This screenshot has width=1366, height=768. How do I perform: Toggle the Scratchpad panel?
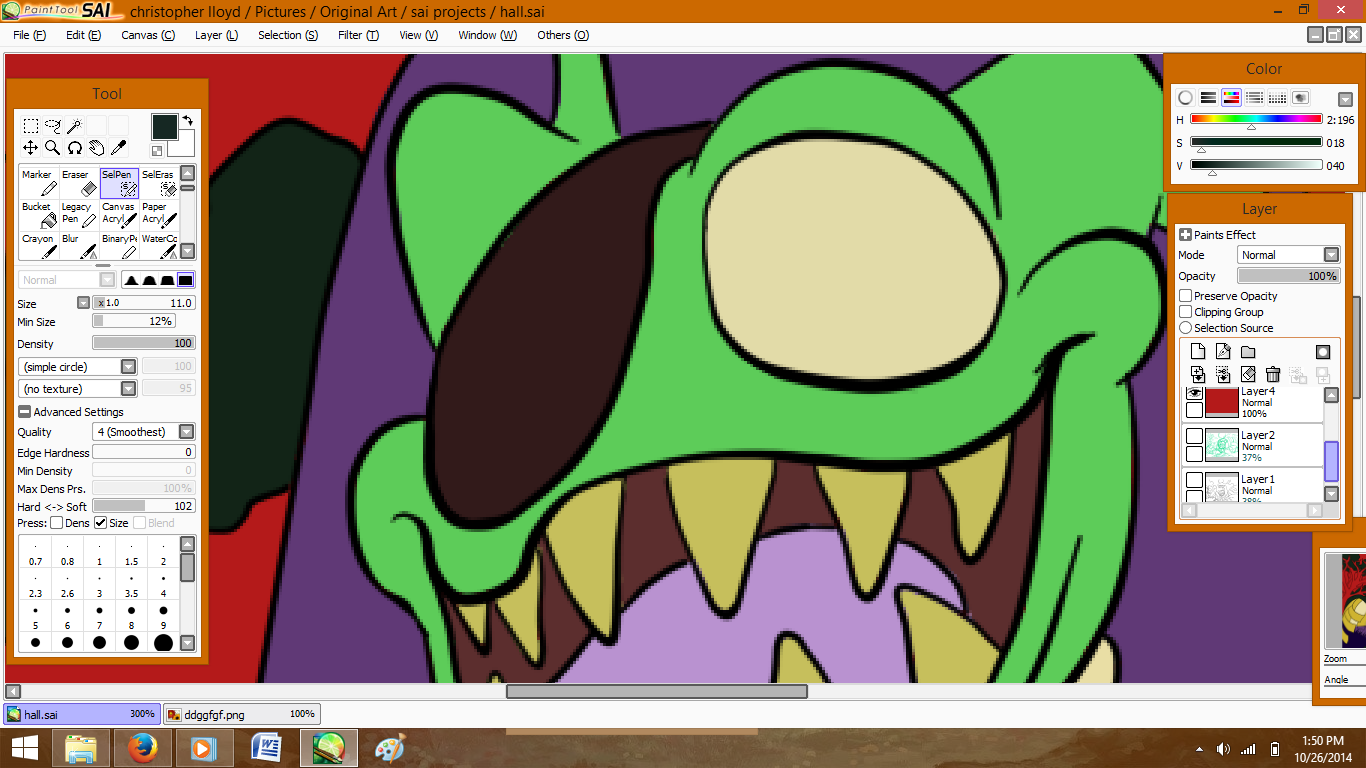pos(1300,98)
